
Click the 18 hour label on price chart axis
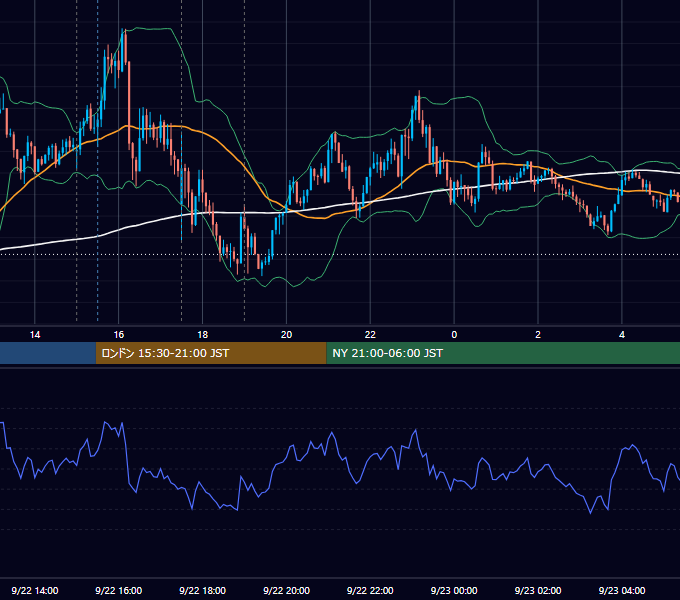(x=203, y=335)
